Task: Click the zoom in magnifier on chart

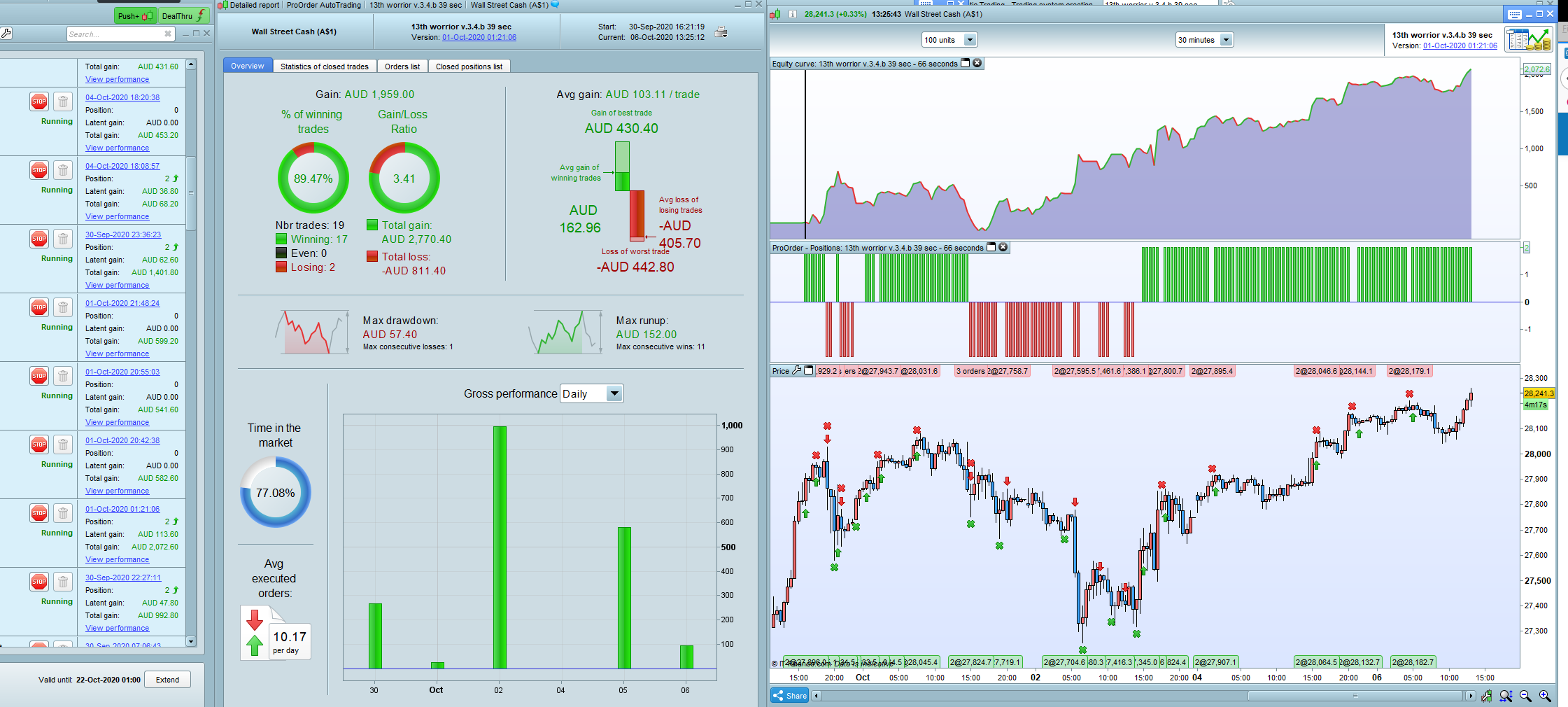Action: click(x=1545, y=696)
